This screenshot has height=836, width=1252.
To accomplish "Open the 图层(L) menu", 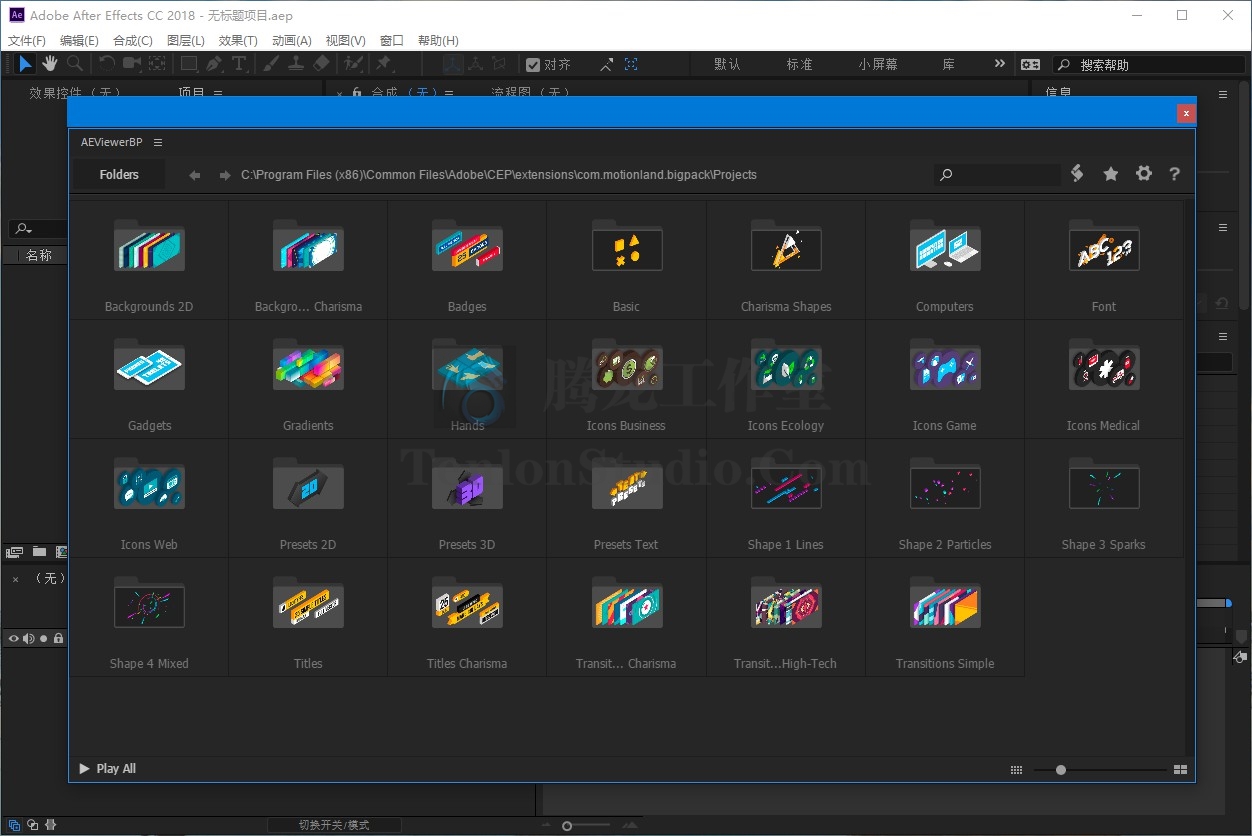I will 186,40.
